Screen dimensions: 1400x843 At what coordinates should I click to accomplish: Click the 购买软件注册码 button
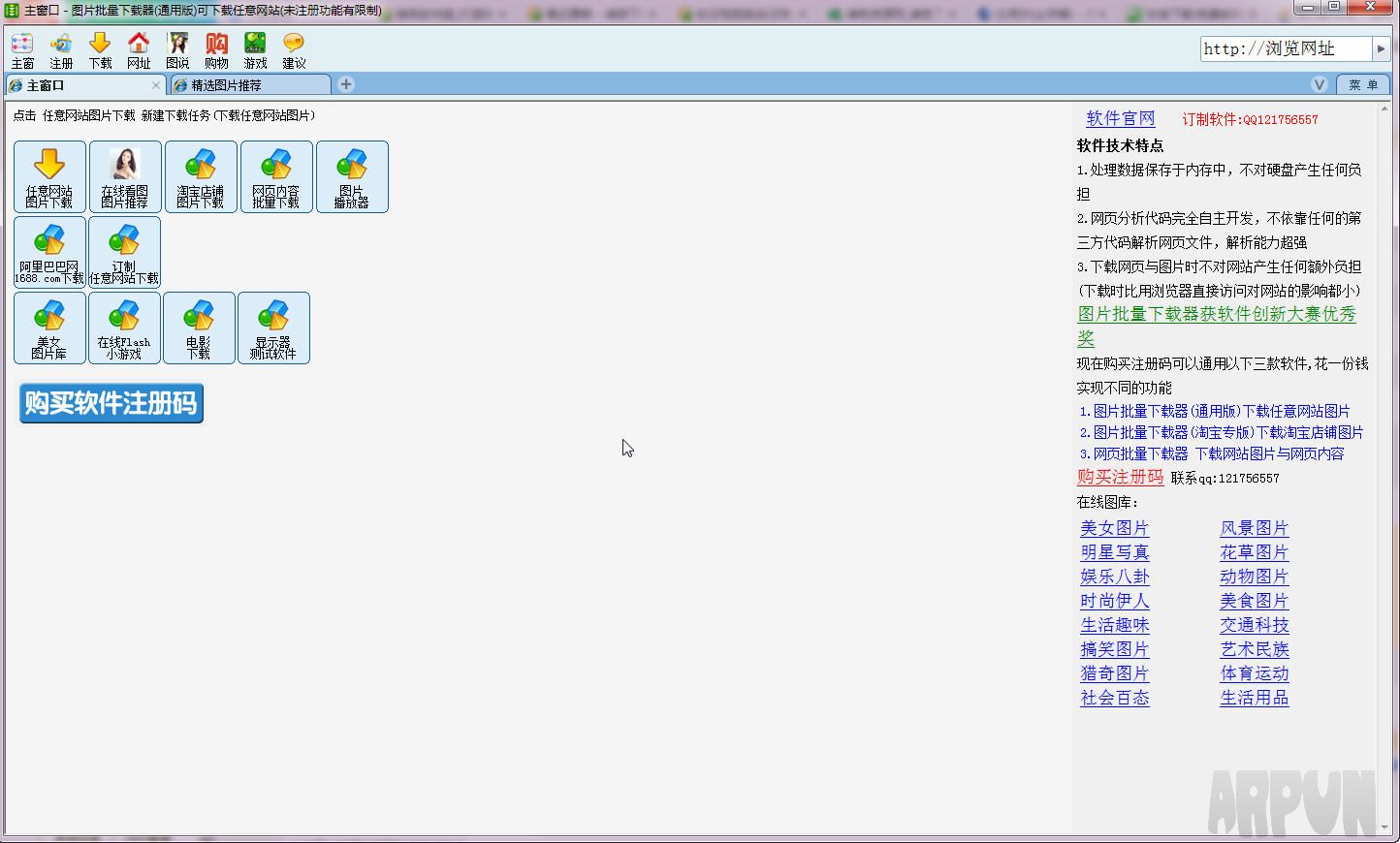pos(111,403)
